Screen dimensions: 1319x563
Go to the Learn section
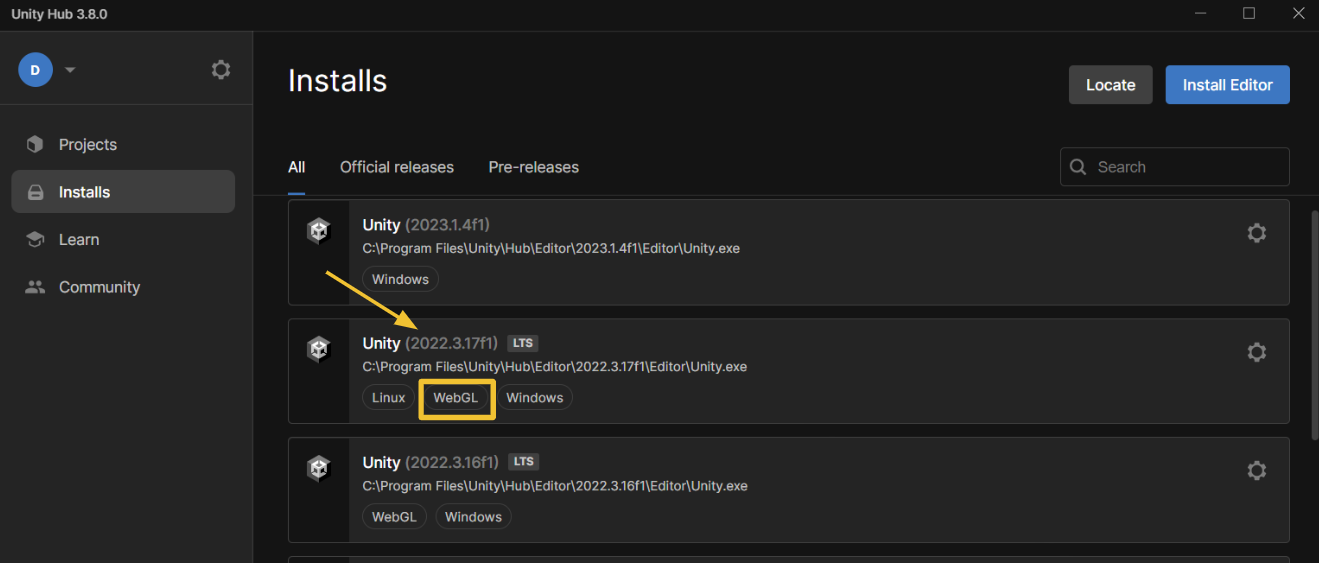123,239
